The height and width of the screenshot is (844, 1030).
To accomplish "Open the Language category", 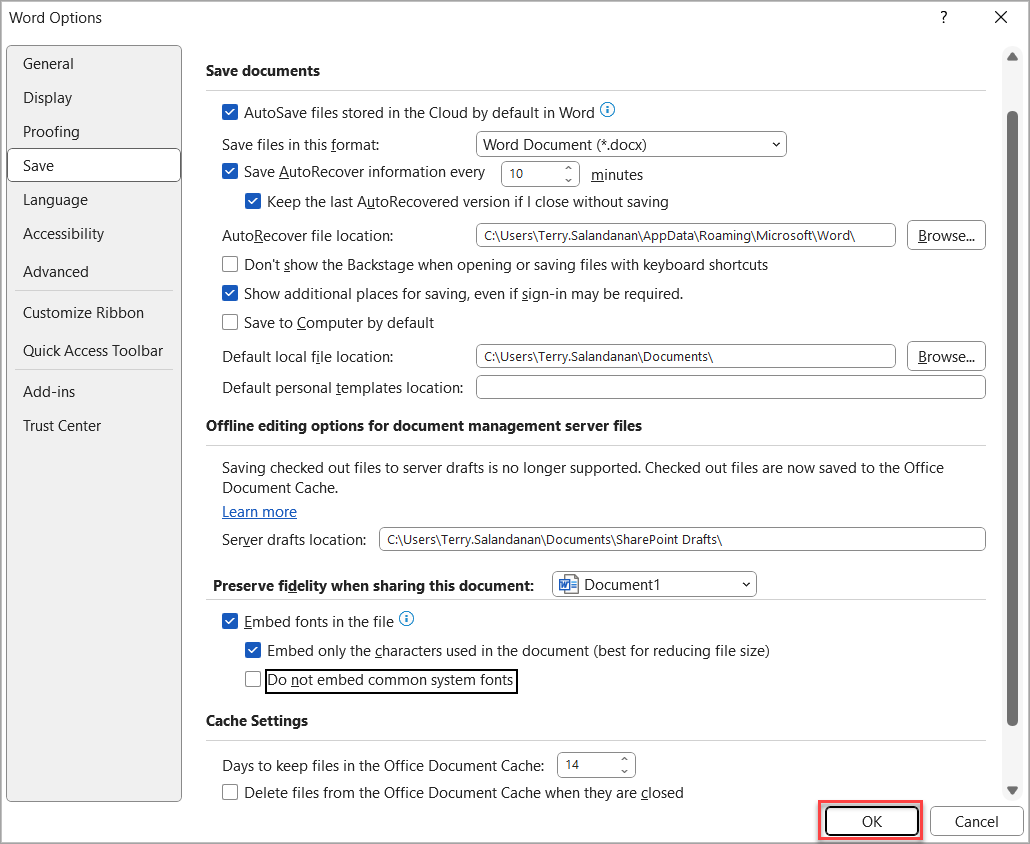I will (x=94, y=200).
